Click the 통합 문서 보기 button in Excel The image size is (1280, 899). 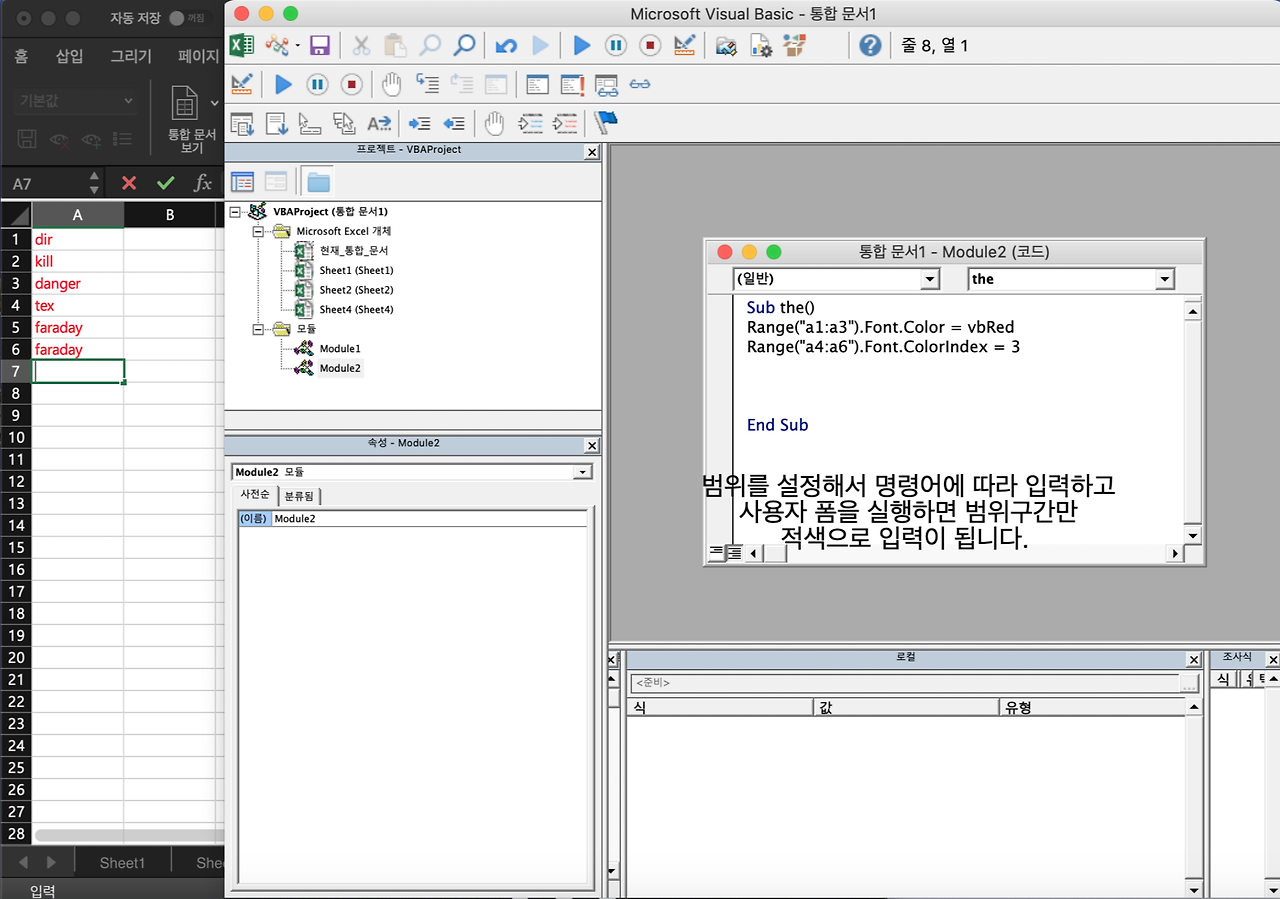191,118
